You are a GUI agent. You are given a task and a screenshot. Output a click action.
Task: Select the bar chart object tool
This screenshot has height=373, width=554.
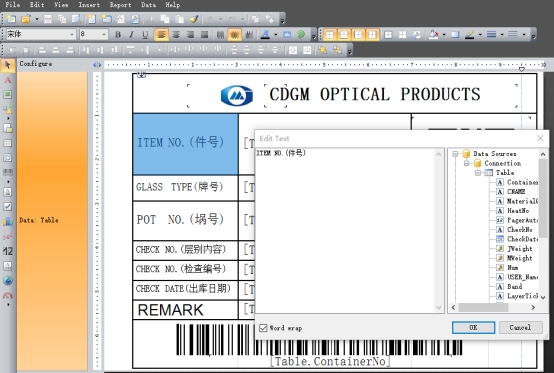pos(7,221)
